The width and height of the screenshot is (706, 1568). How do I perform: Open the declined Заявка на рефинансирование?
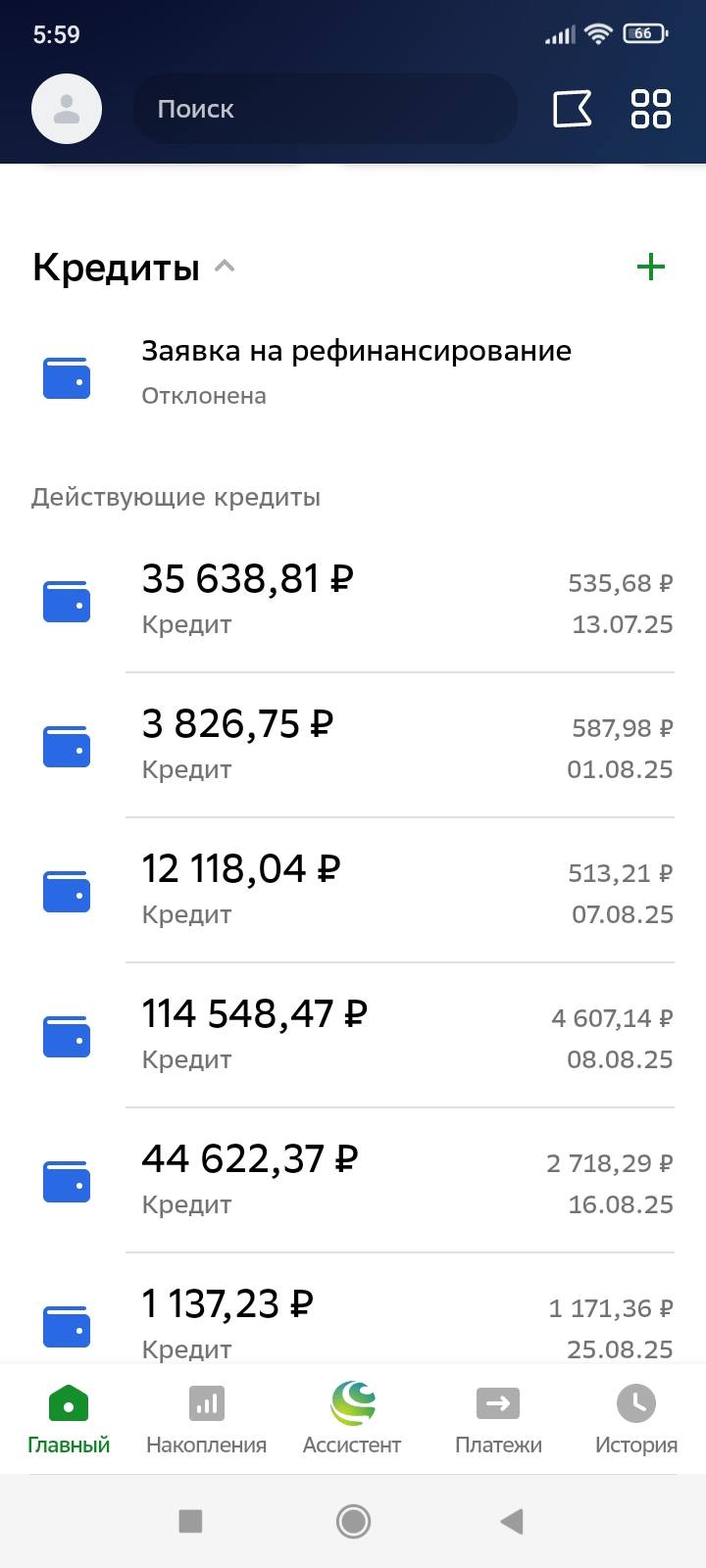click(357, 370)
